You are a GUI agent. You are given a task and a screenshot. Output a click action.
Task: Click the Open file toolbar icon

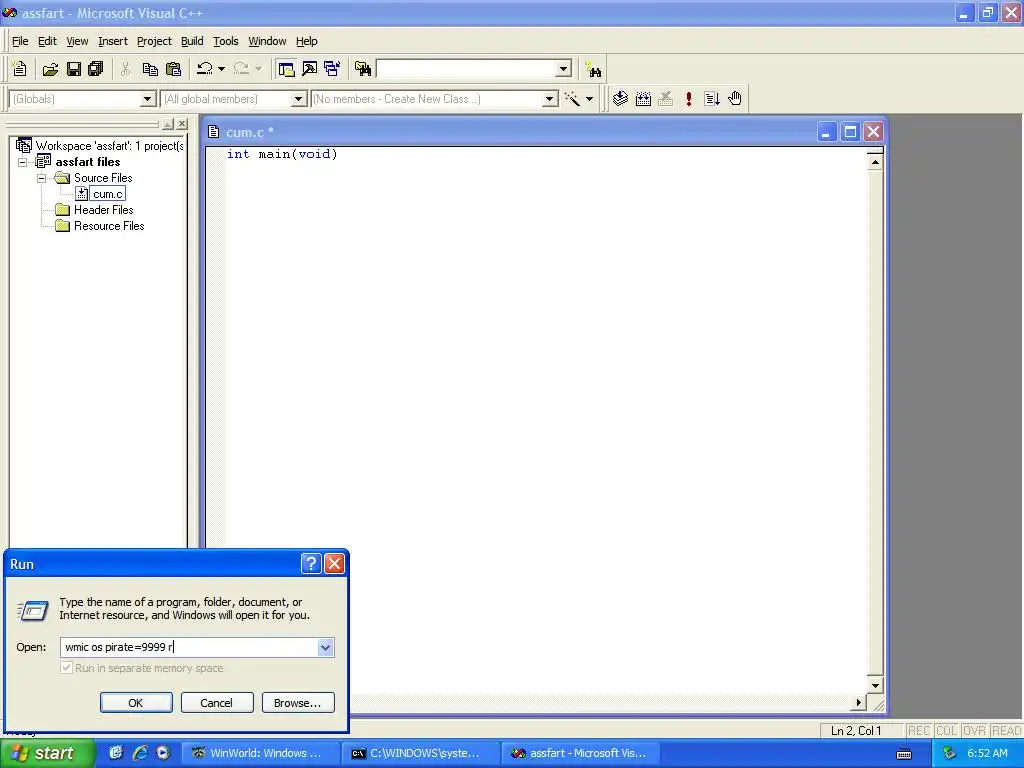pyautogui.click(x=50, y=69)
